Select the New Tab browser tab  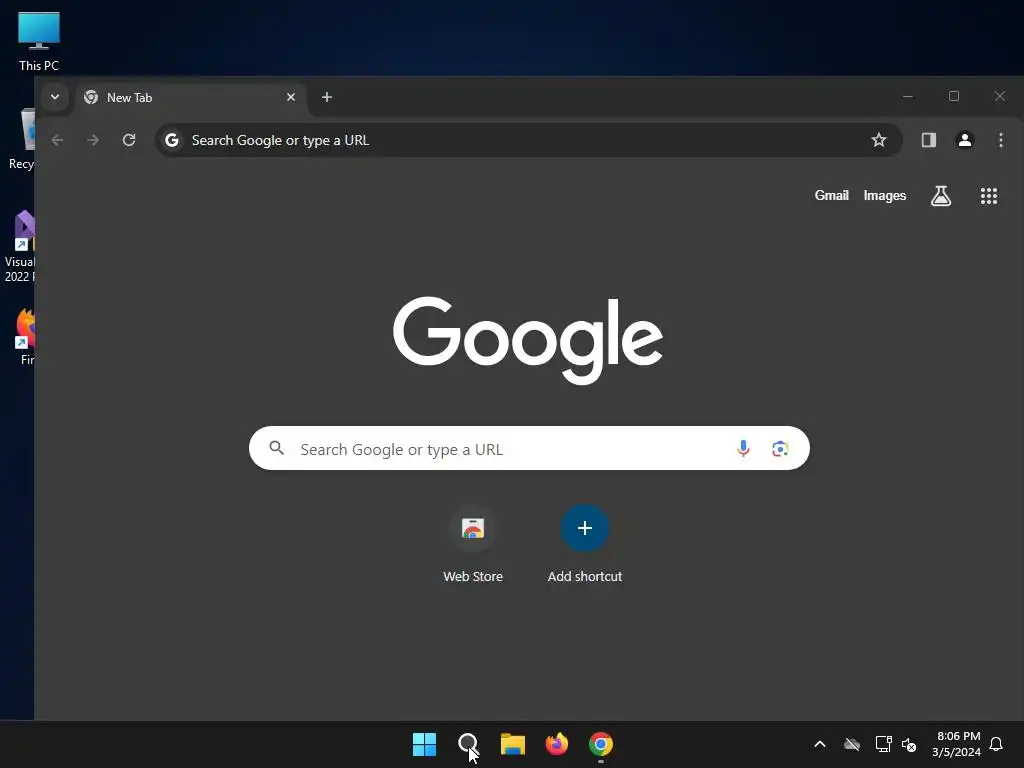point(190,98)
